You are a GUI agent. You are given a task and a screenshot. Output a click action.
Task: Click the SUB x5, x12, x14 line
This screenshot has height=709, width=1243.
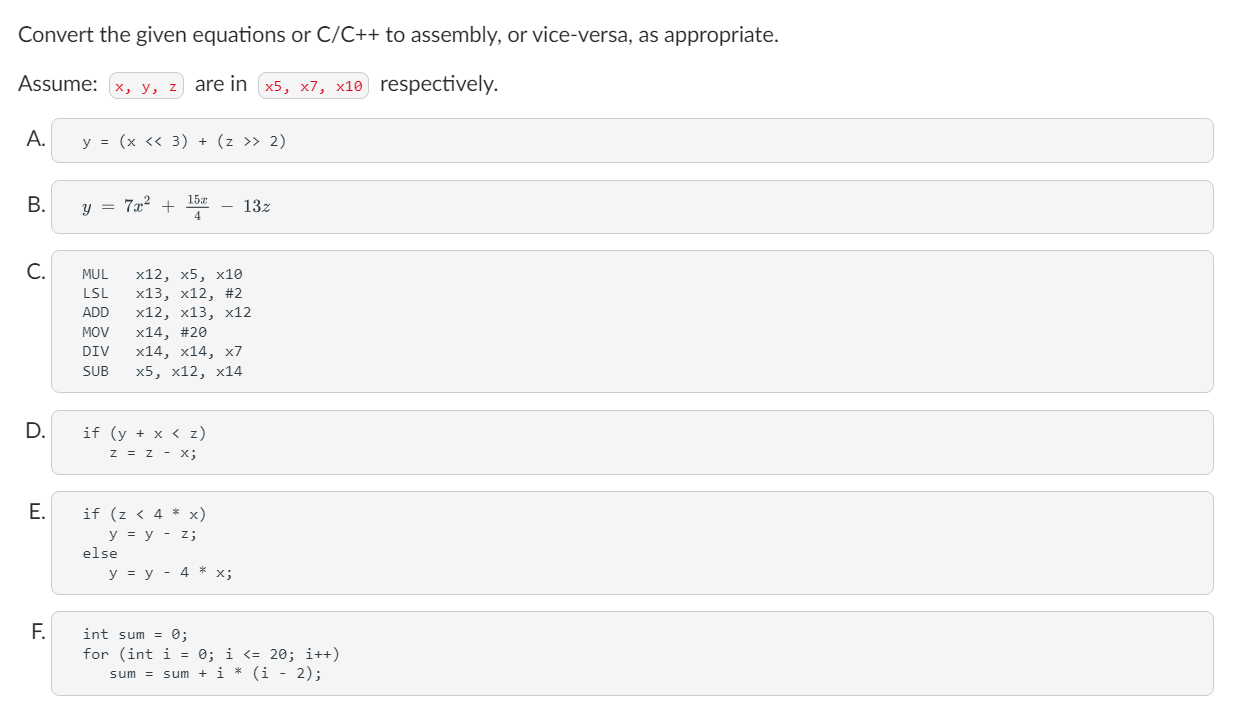pos(163,371)
